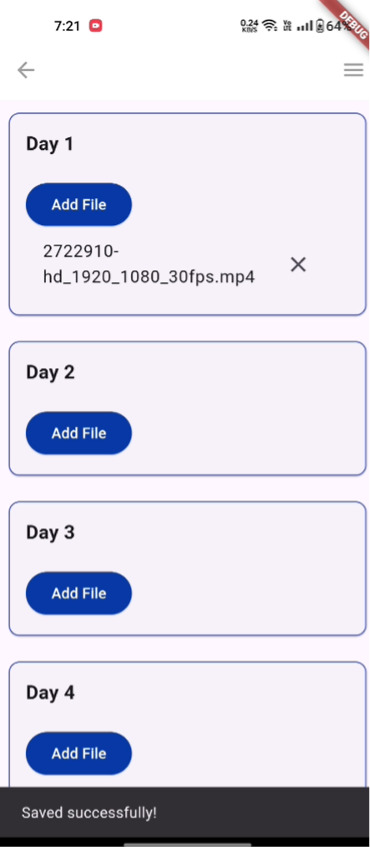Tap the DEBUG corner banner
Image resolution: width=370 pixels, height=847 pixels.
(351, 19)
